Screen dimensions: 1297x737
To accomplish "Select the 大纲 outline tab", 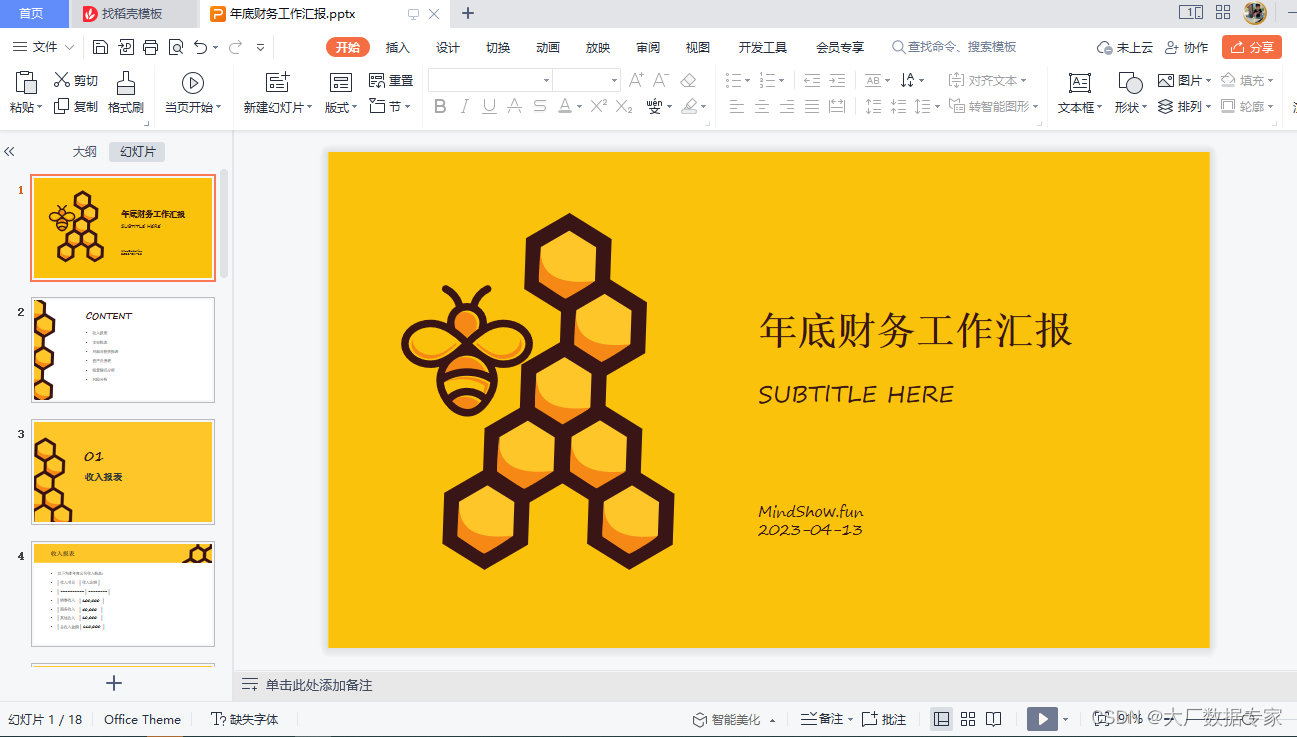I will pos(85,151).
